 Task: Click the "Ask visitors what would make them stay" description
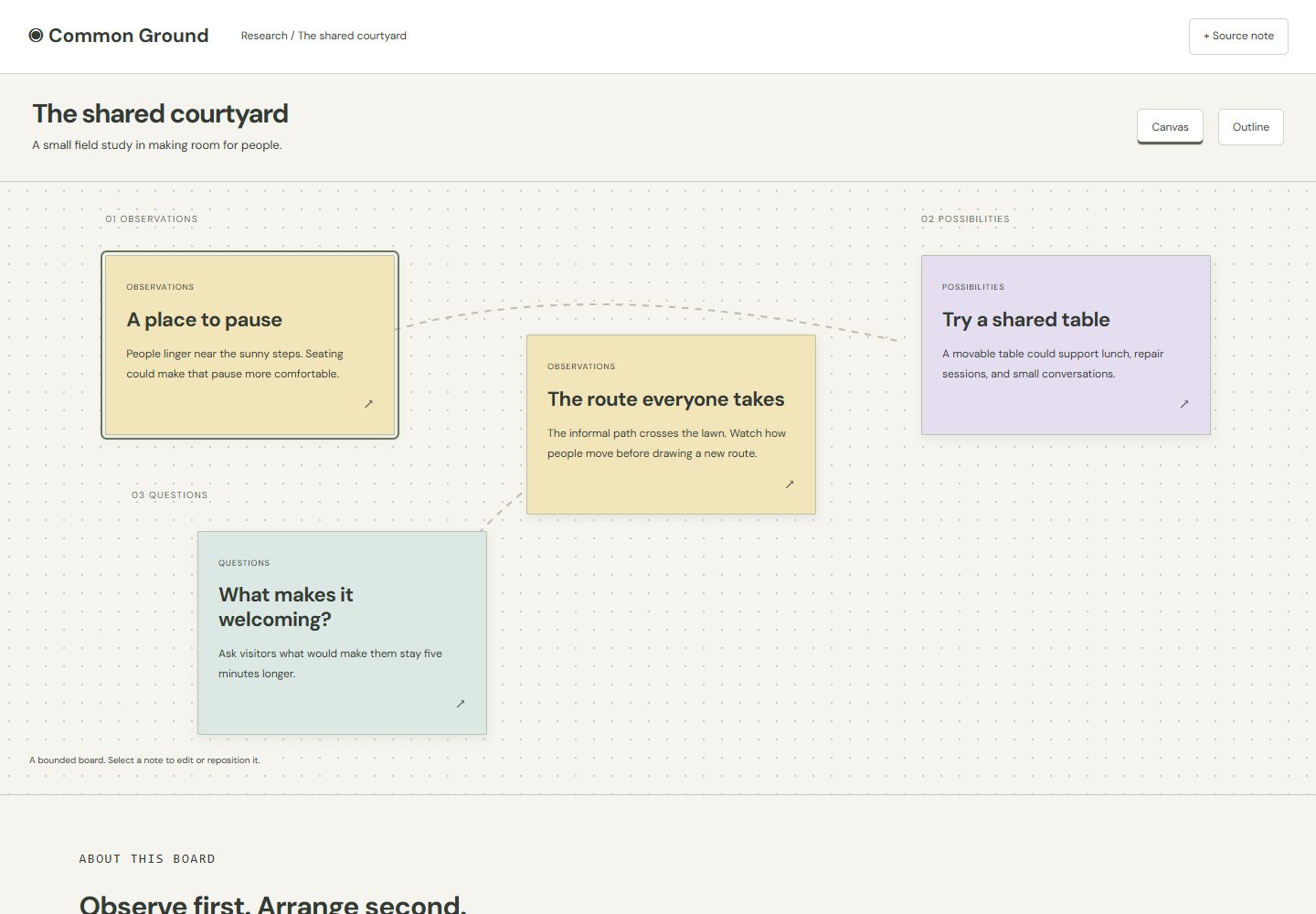pyautogui.click(x=330, y=664)
